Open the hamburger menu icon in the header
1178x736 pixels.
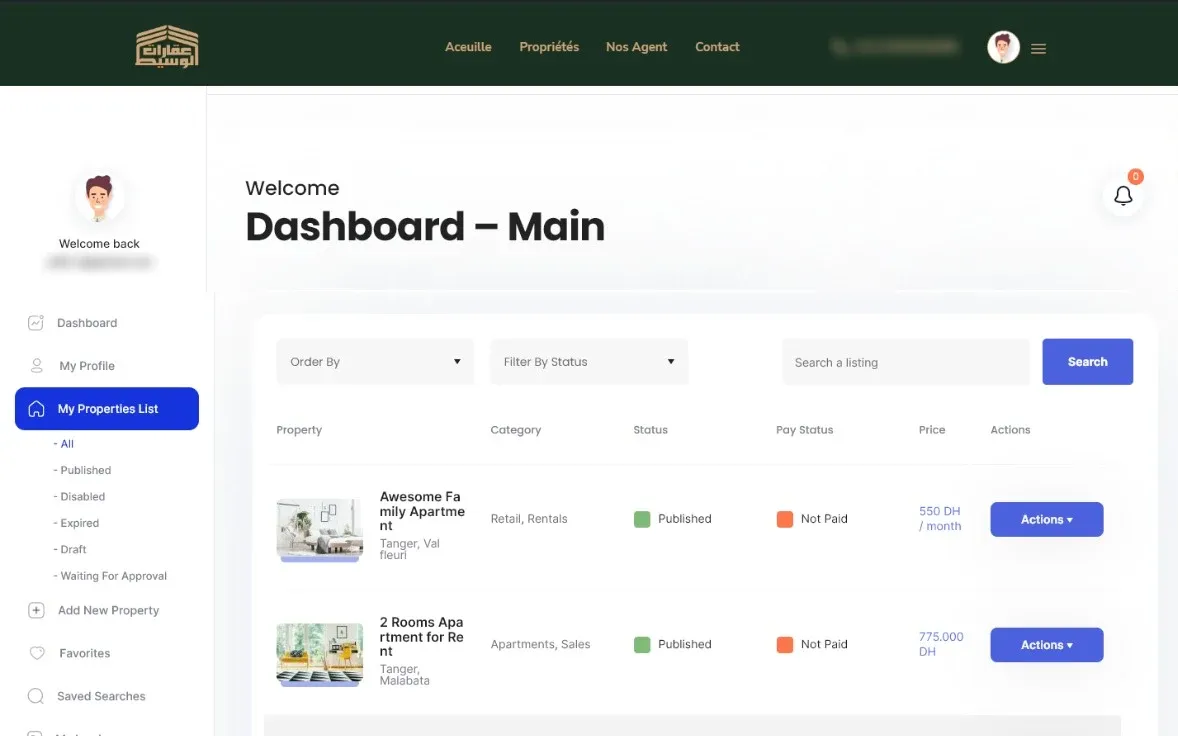1038,49
